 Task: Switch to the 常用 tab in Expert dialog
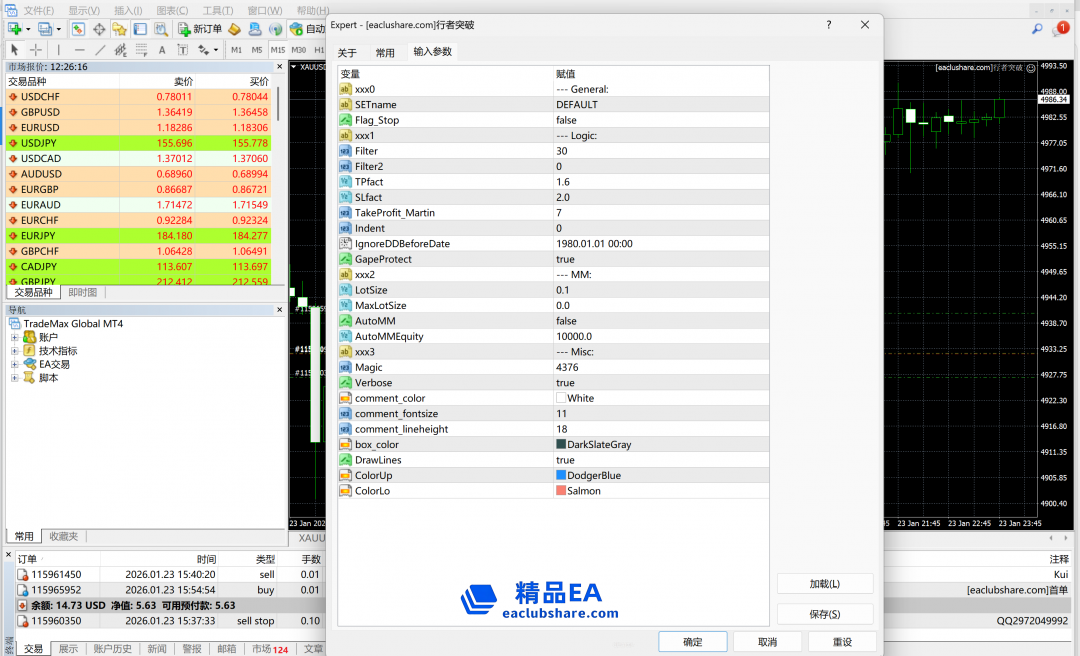(x=385, y=53)
